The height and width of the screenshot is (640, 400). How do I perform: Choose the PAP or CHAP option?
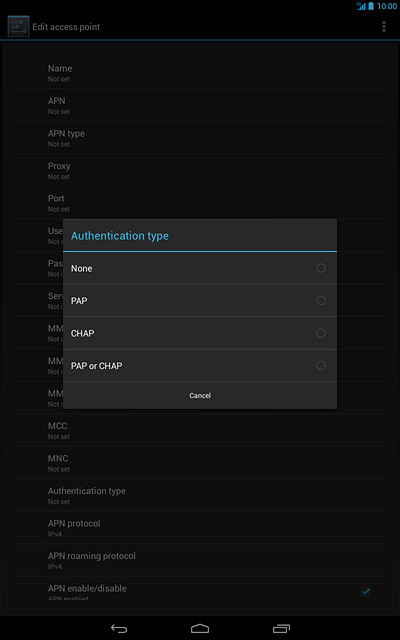[x=200, y=366]
